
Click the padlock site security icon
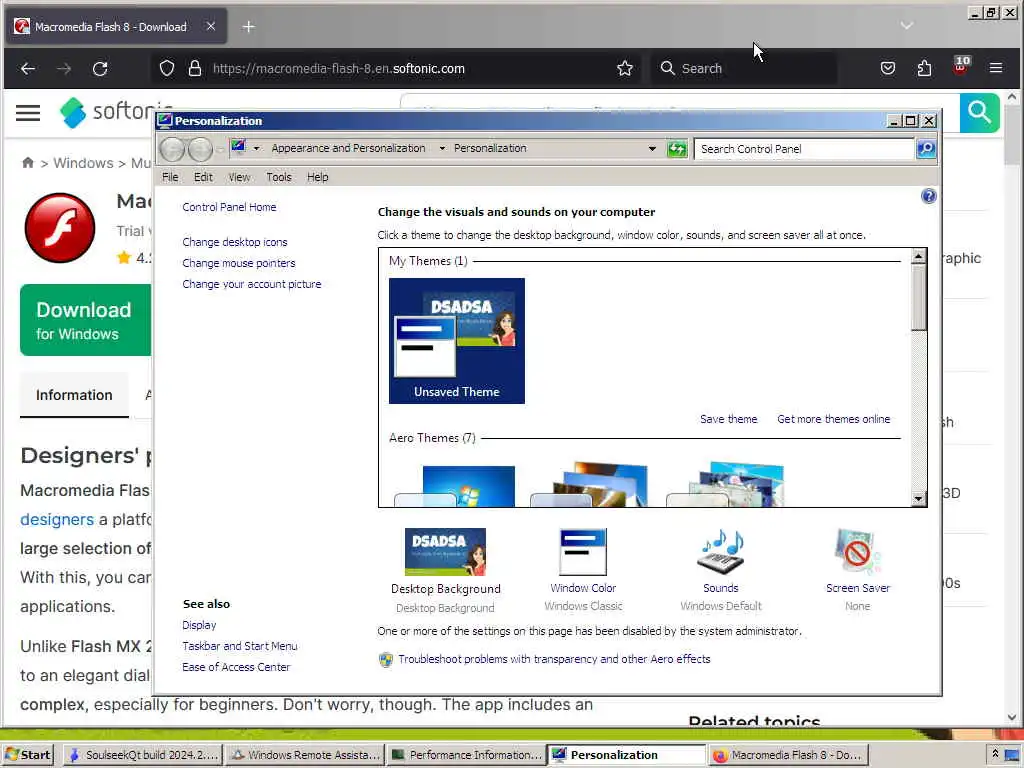(x=195, y=69)
